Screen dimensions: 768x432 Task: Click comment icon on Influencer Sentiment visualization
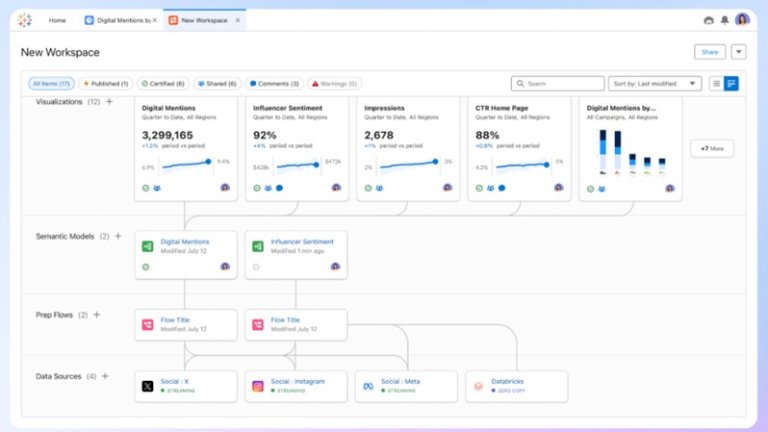click(x=279, y=188)
